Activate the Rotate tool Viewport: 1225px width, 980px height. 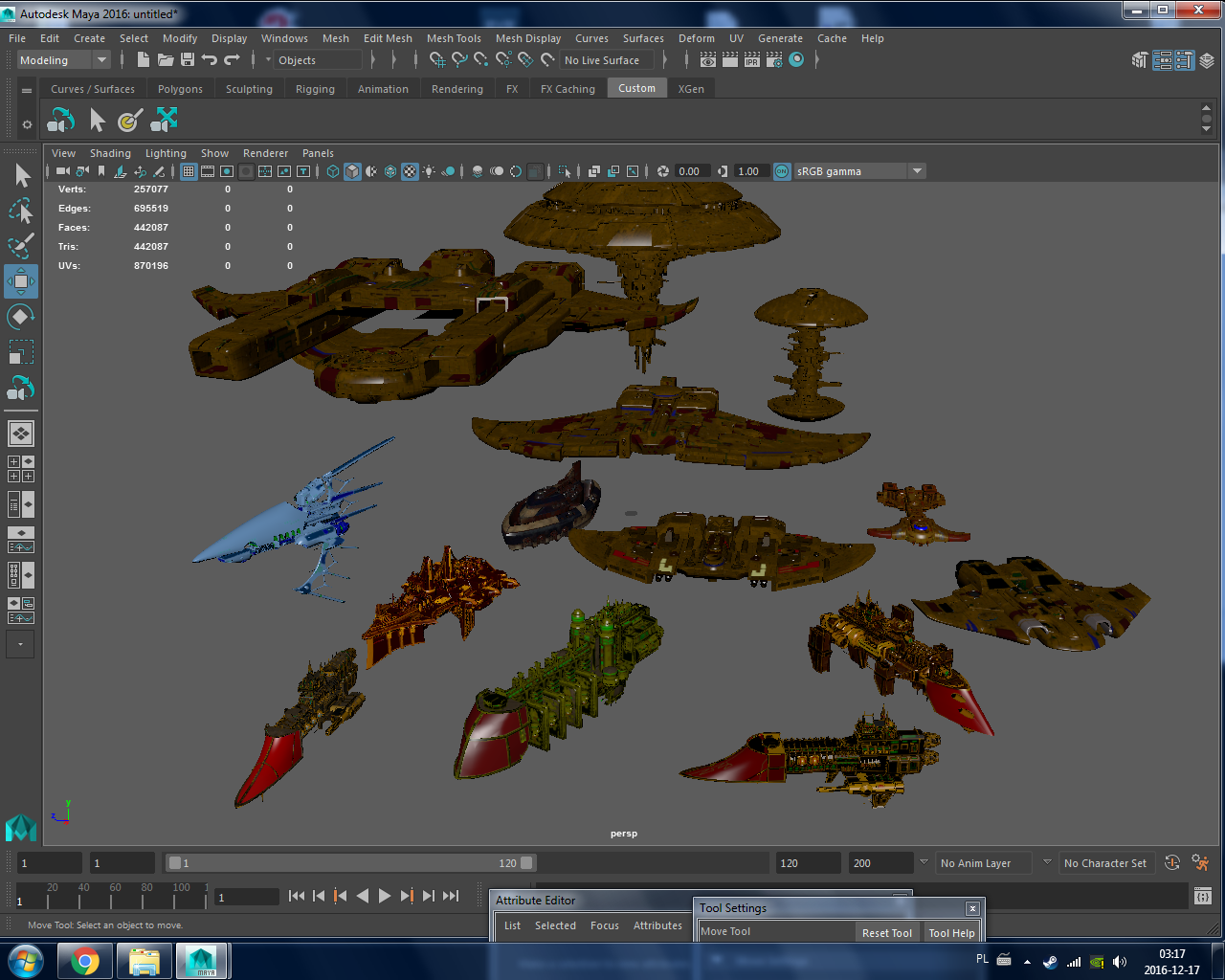(x=21, y=317)
